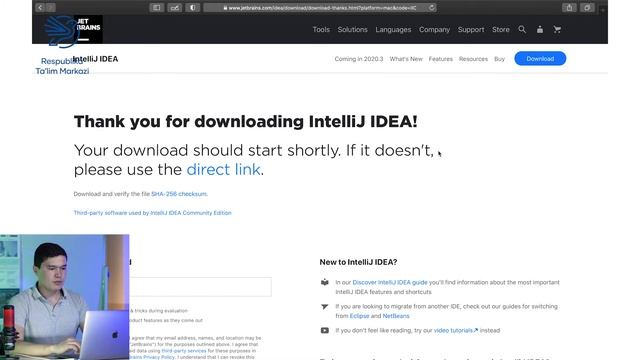Click the browser back arrow
Screen dimensions: 640x360
[x=40, y=7]
